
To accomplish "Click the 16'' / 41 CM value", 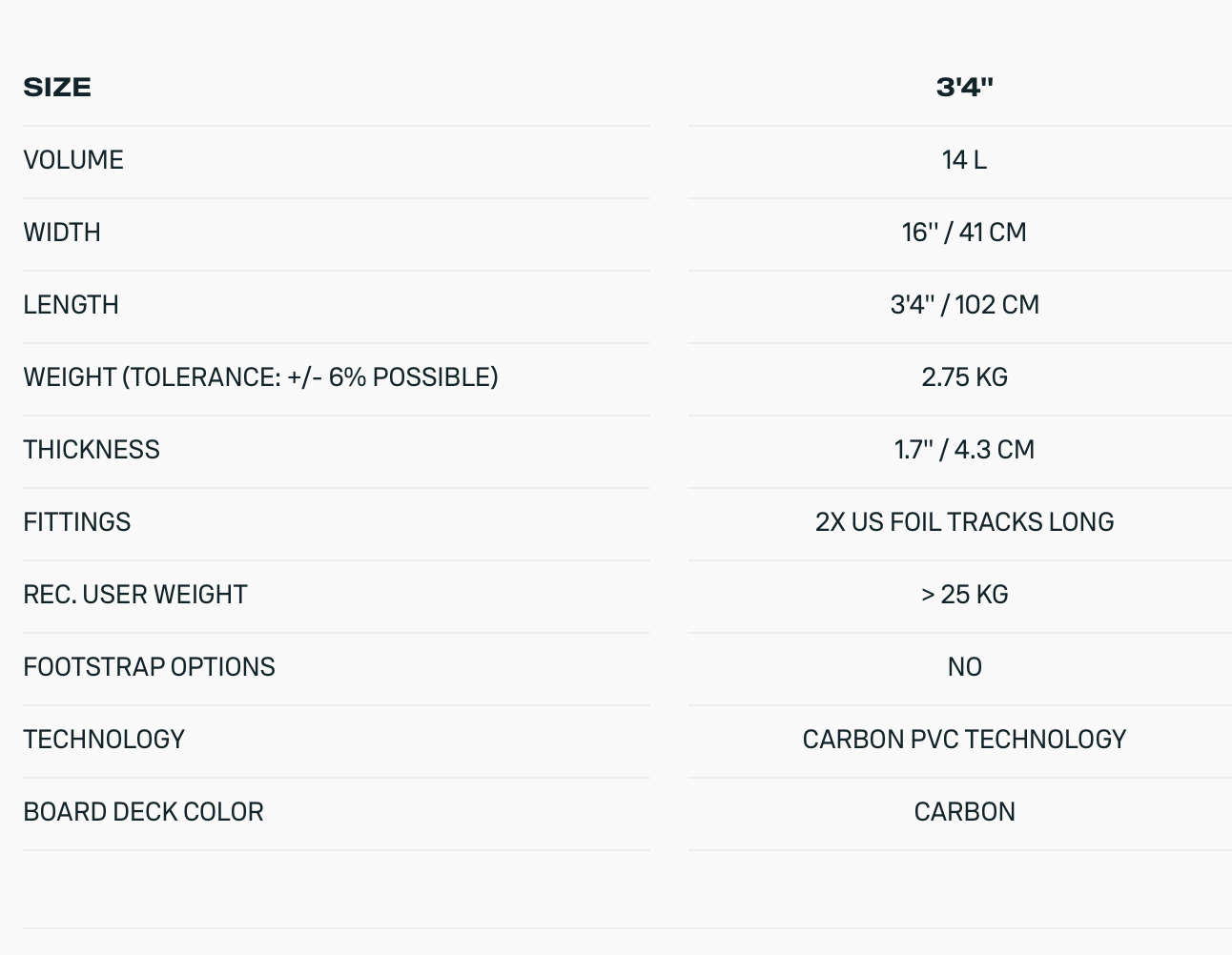I will click(964, 233).
